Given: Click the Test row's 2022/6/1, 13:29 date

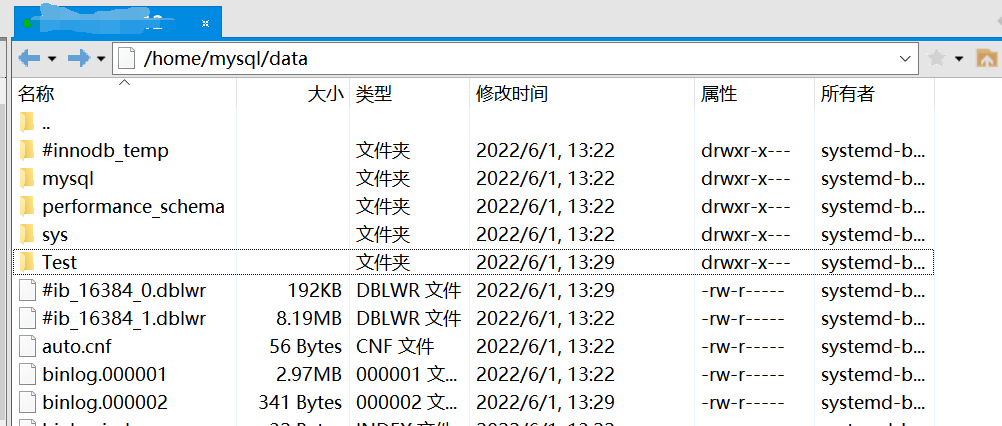Looking at the screenshot, I should [x=545, y=262].
